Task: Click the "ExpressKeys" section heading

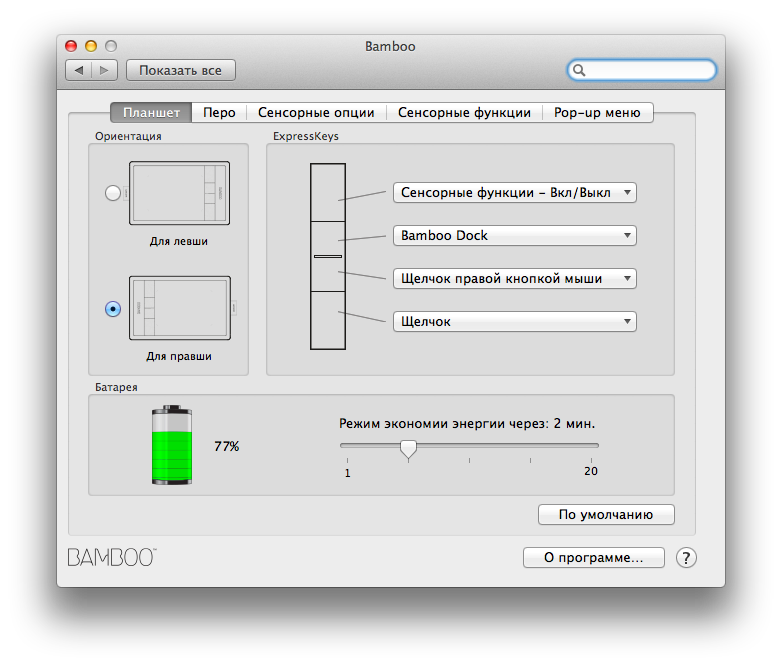Action: [x=306, y=136]
